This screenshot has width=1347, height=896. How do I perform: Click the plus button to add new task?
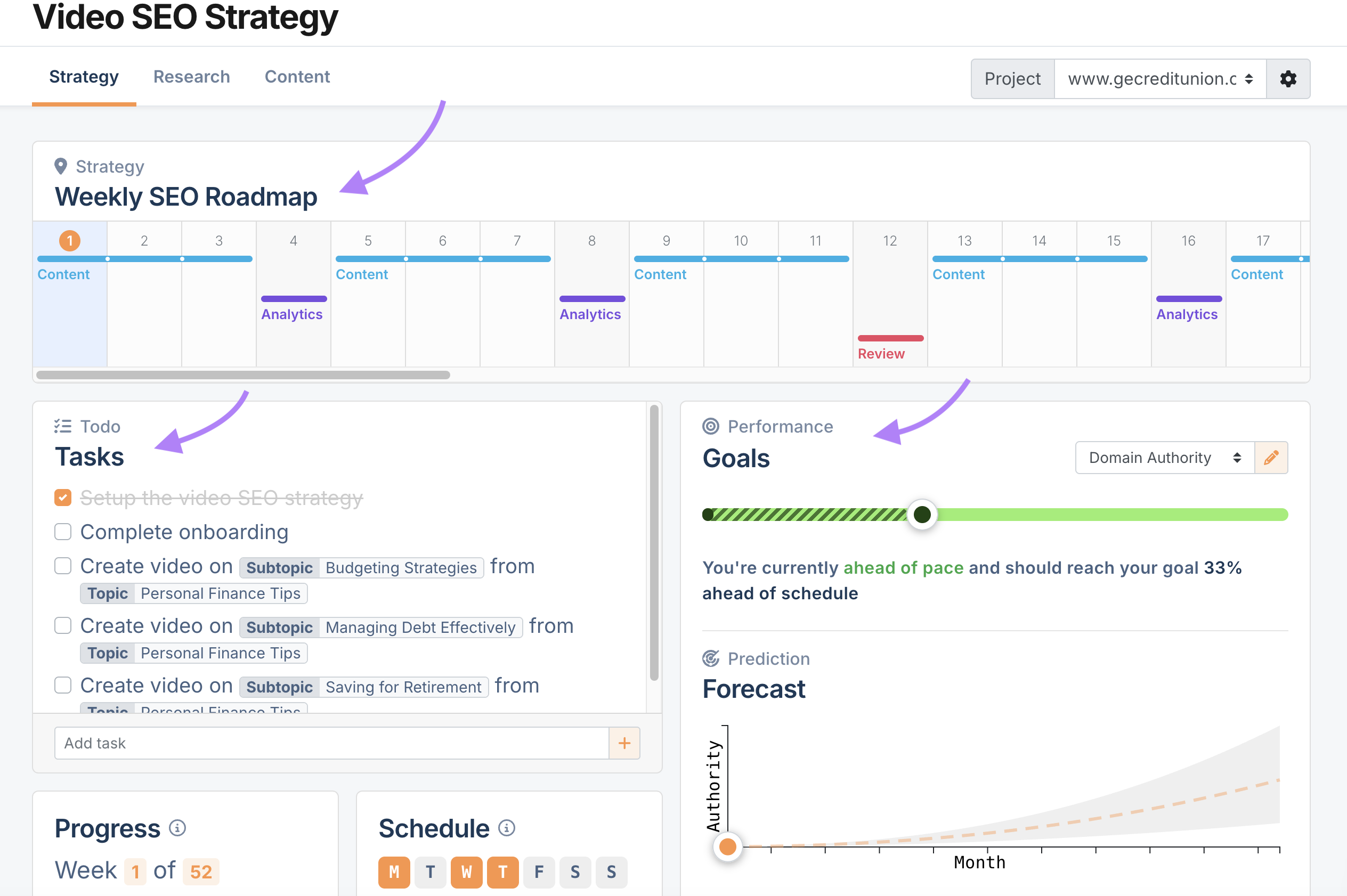pyautogui.click(x=624, y=743)
